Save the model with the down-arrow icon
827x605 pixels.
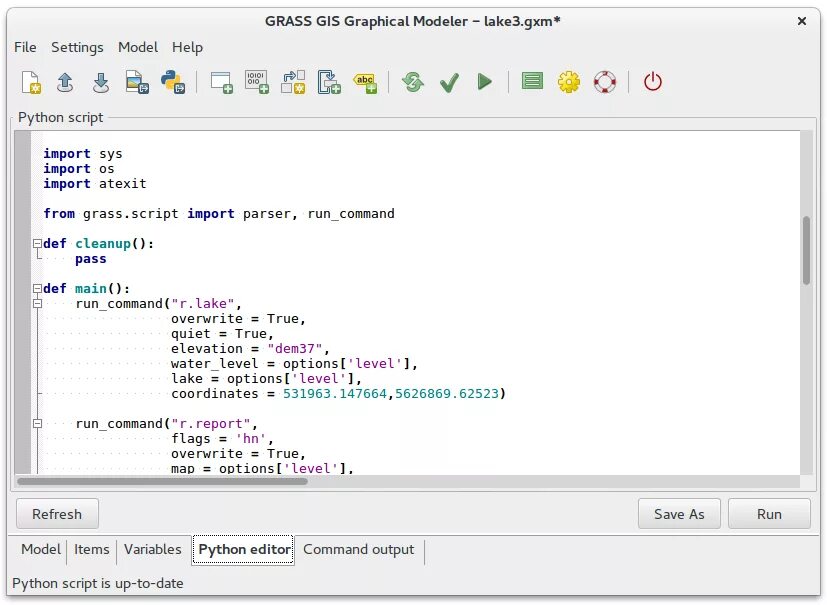[x=101, y=82]
